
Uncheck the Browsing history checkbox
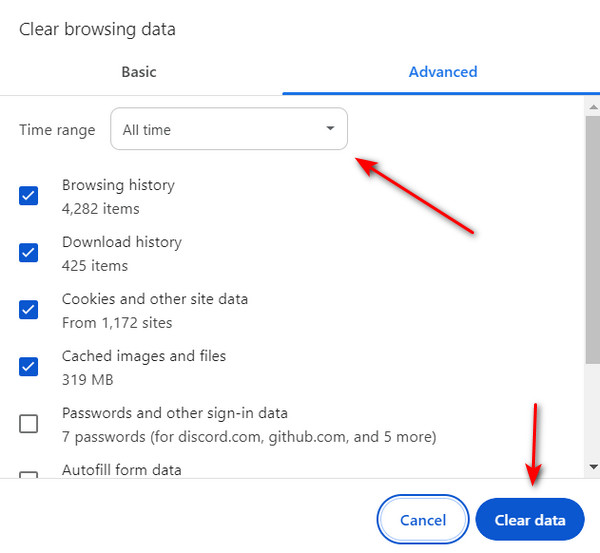29,196
